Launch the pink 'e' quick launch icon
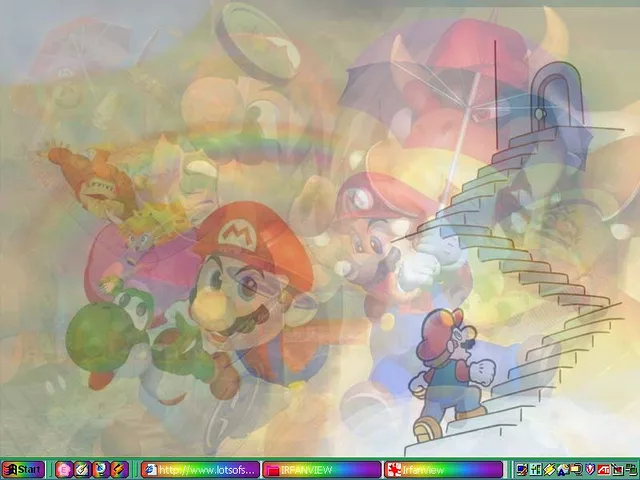The width and height of the screenshot is (640, 480). (64, 469)
